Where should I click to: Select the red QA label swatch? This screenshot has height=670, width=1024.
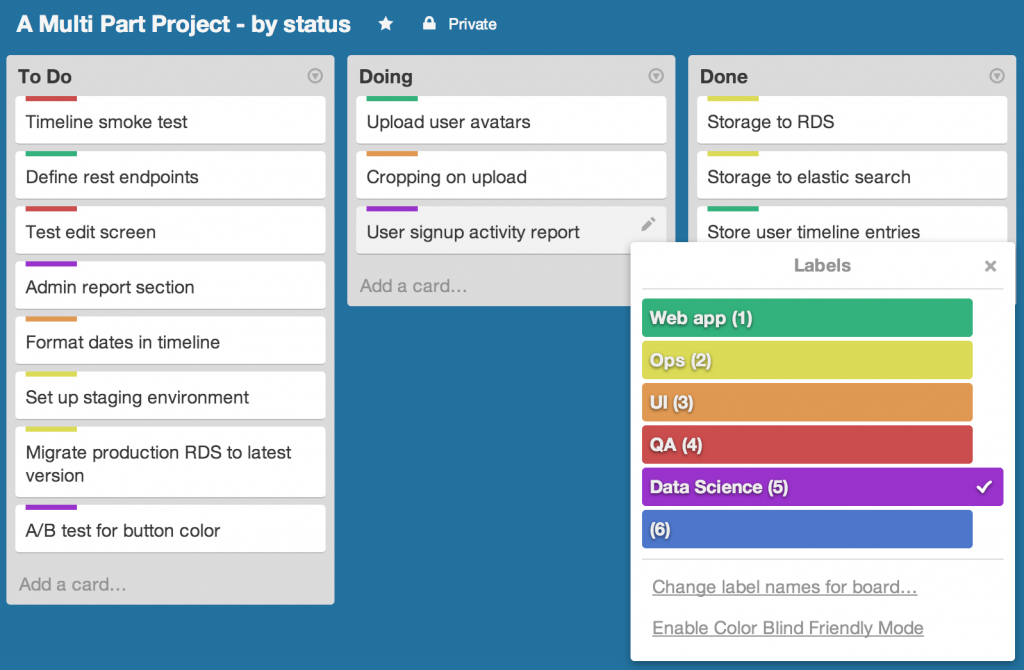pos(807,444)
